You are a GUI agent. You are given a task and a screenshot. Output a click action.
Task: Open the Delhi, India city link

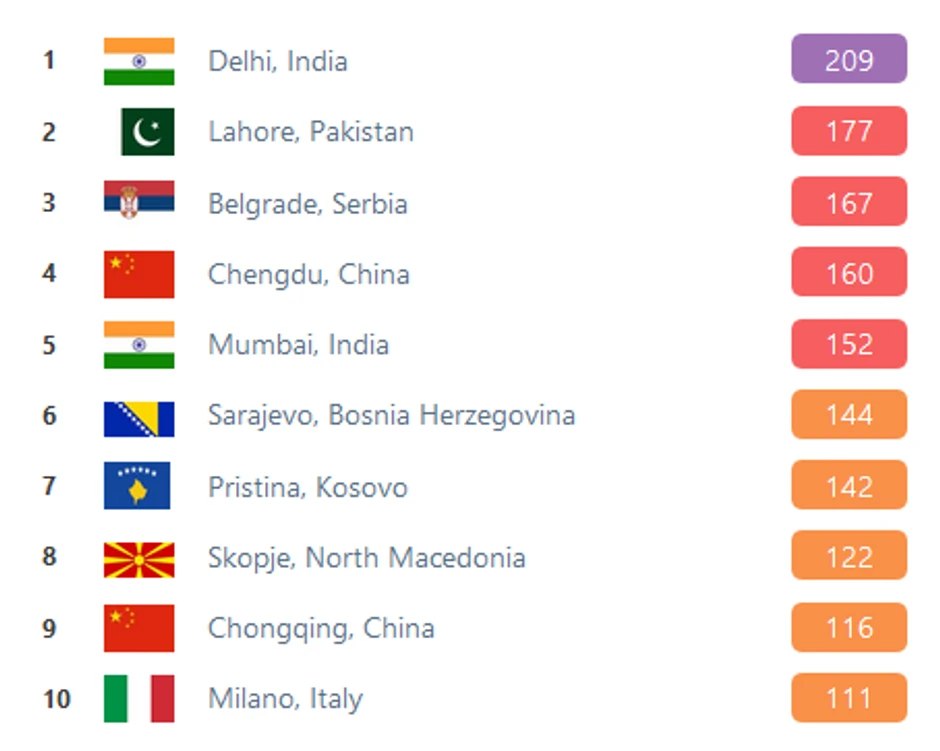tap(278, 61)
